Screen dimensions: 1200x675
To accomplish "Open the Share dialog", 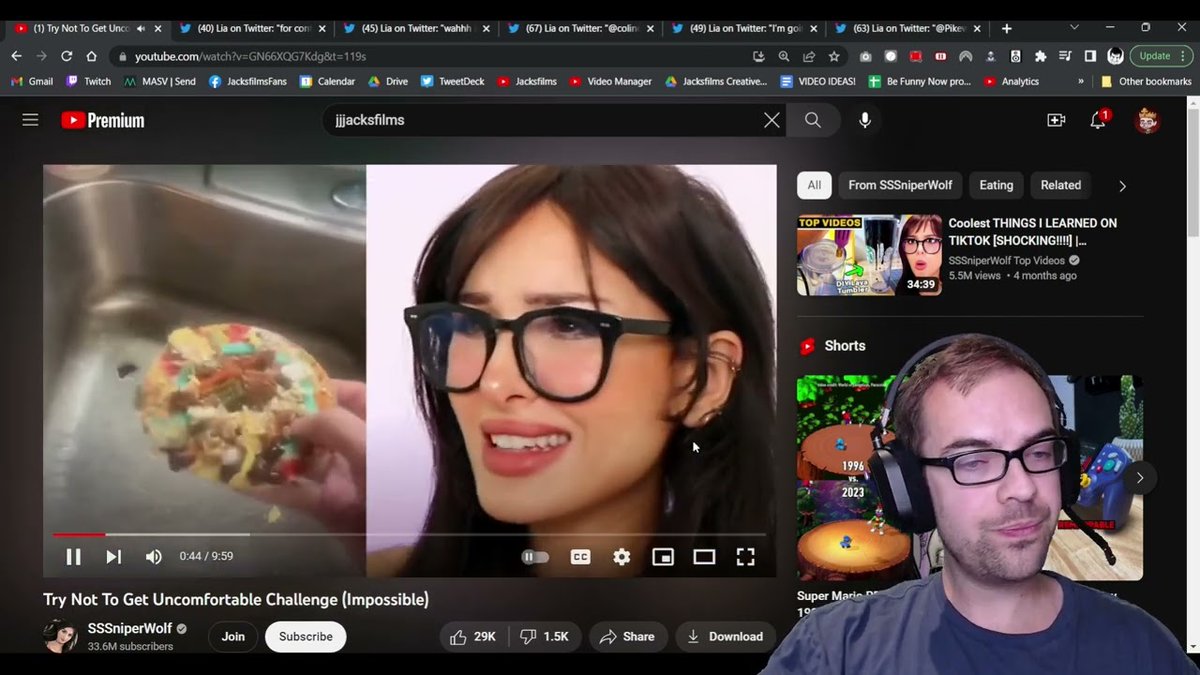I will (628, 636).
